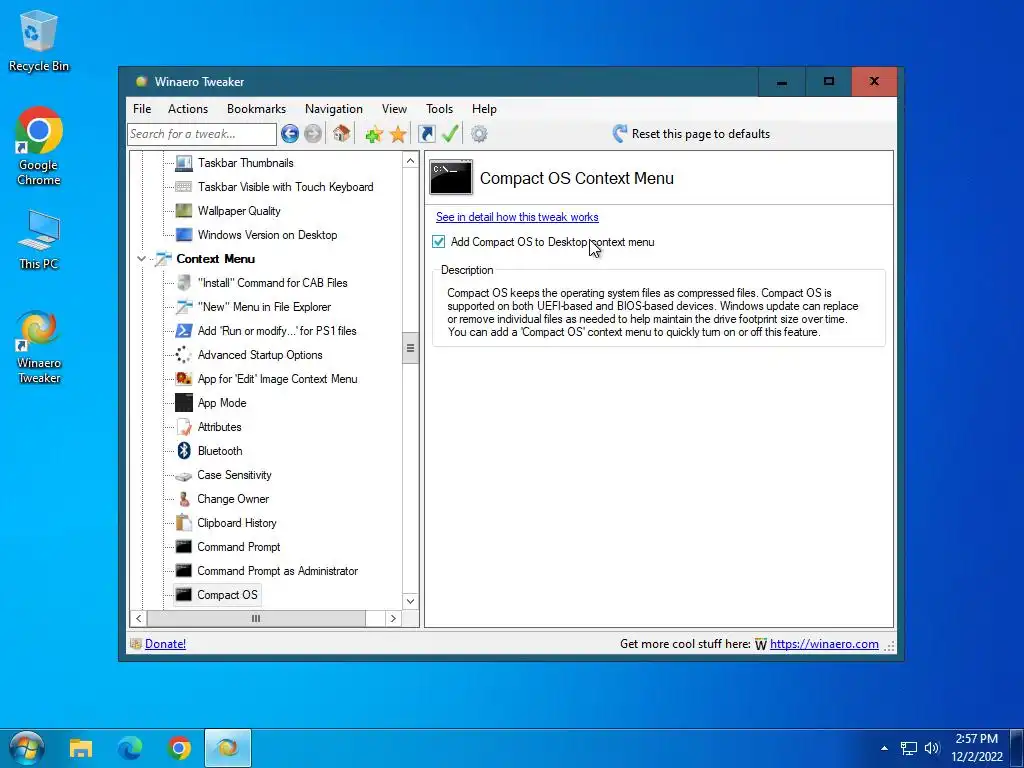Select This PC desktop icon
1024x768 pixels.
39,240
